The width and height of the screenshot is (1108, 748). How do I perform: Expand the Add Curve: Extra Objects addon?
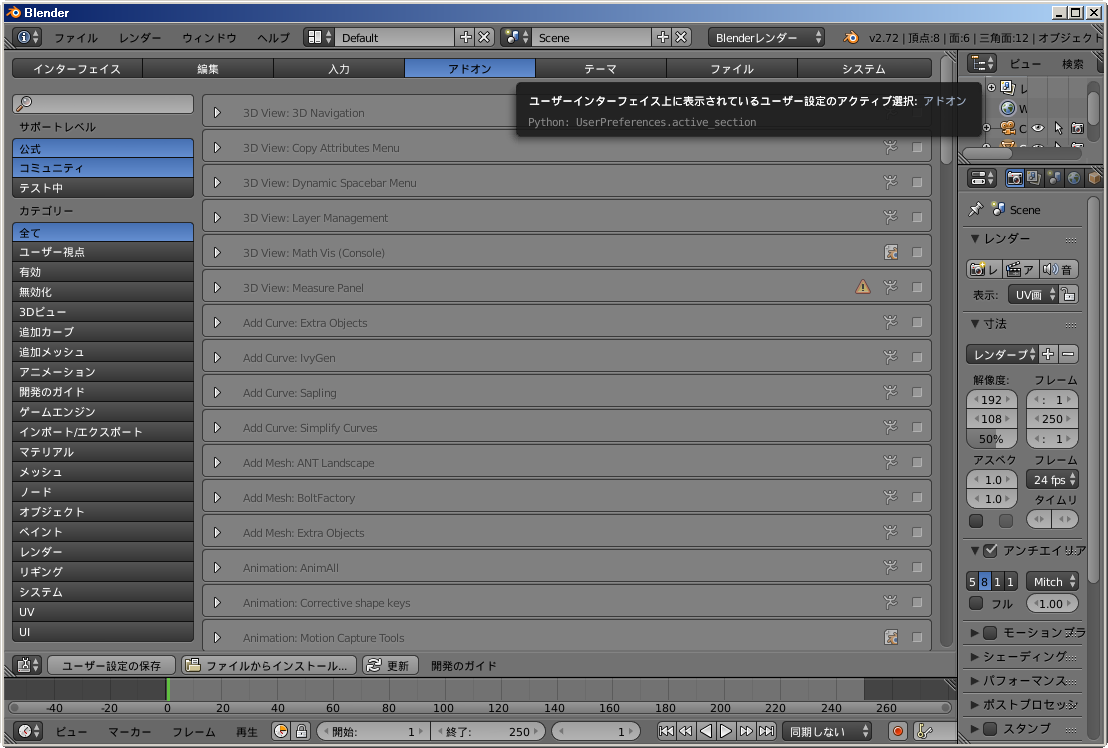(x=218, y=323)
